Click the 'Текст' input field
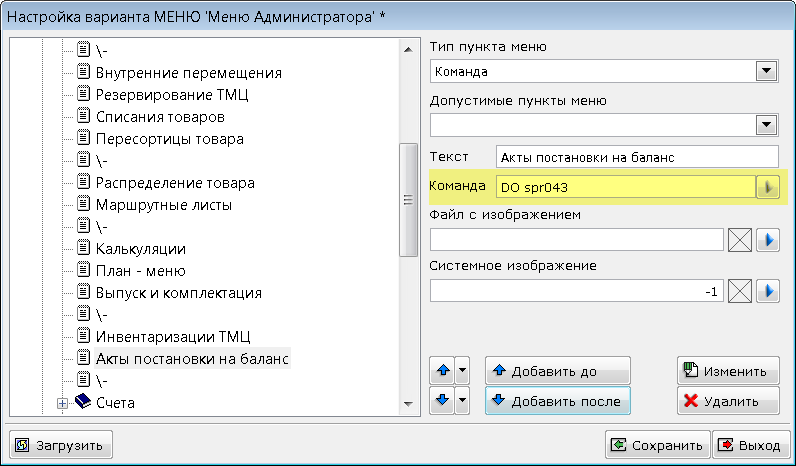Image resolution: width=796 pixels, height=466 pixels. click(x=637, y=157)
